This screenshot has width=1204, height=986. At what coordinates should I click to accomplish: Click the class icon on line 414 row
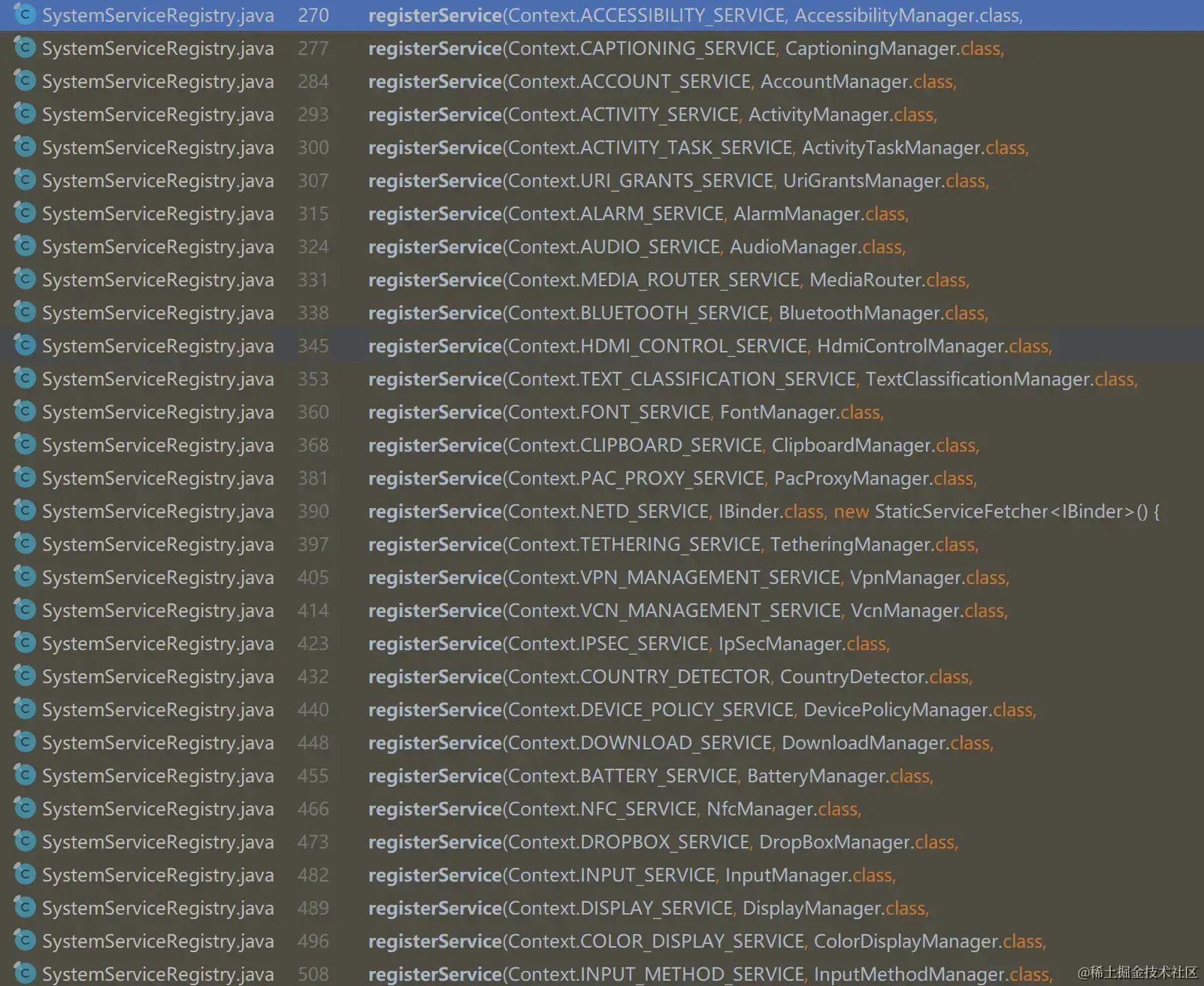tap(25, 609)
